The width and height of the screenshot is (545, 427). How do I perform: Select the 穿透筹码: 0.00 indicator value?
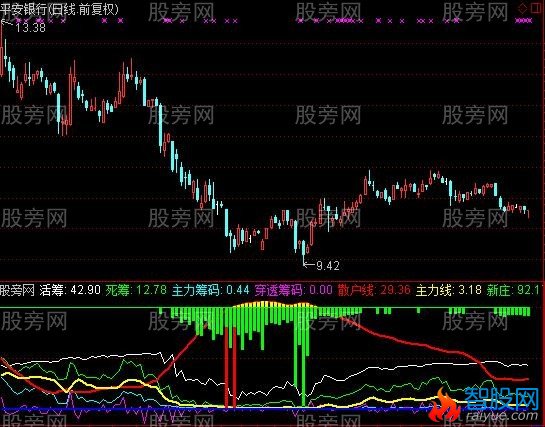[x=294, y=290]
